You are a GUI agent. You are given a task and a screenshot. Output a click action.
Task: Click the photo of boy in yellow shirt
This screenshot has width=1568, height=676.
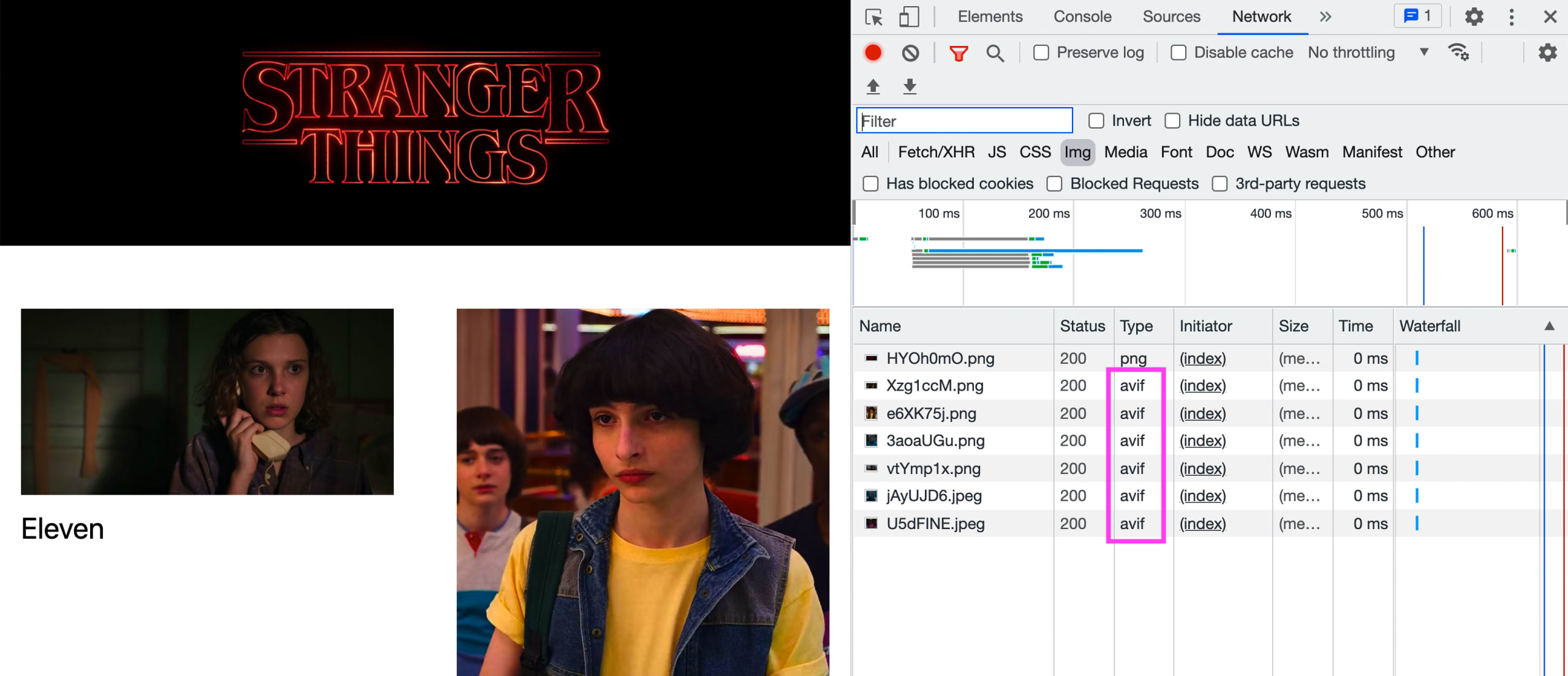click(x=643, y=492)
